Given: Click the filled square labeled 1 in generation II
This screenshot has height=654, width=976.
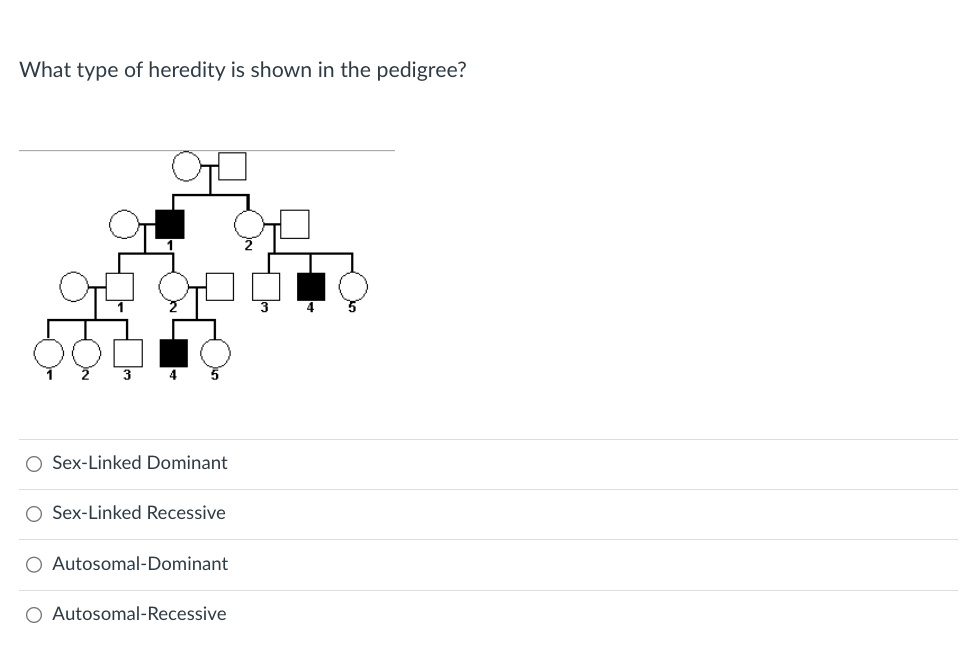Looking at the screenshot, I should click(x=170, y=224).
